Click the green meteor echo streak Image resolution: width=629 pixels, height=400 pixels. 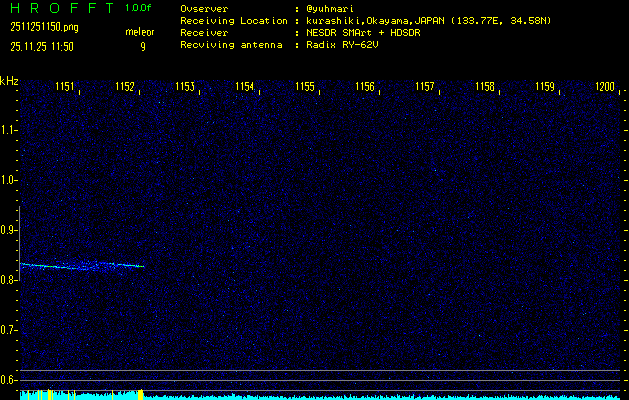tap(82, 266)
